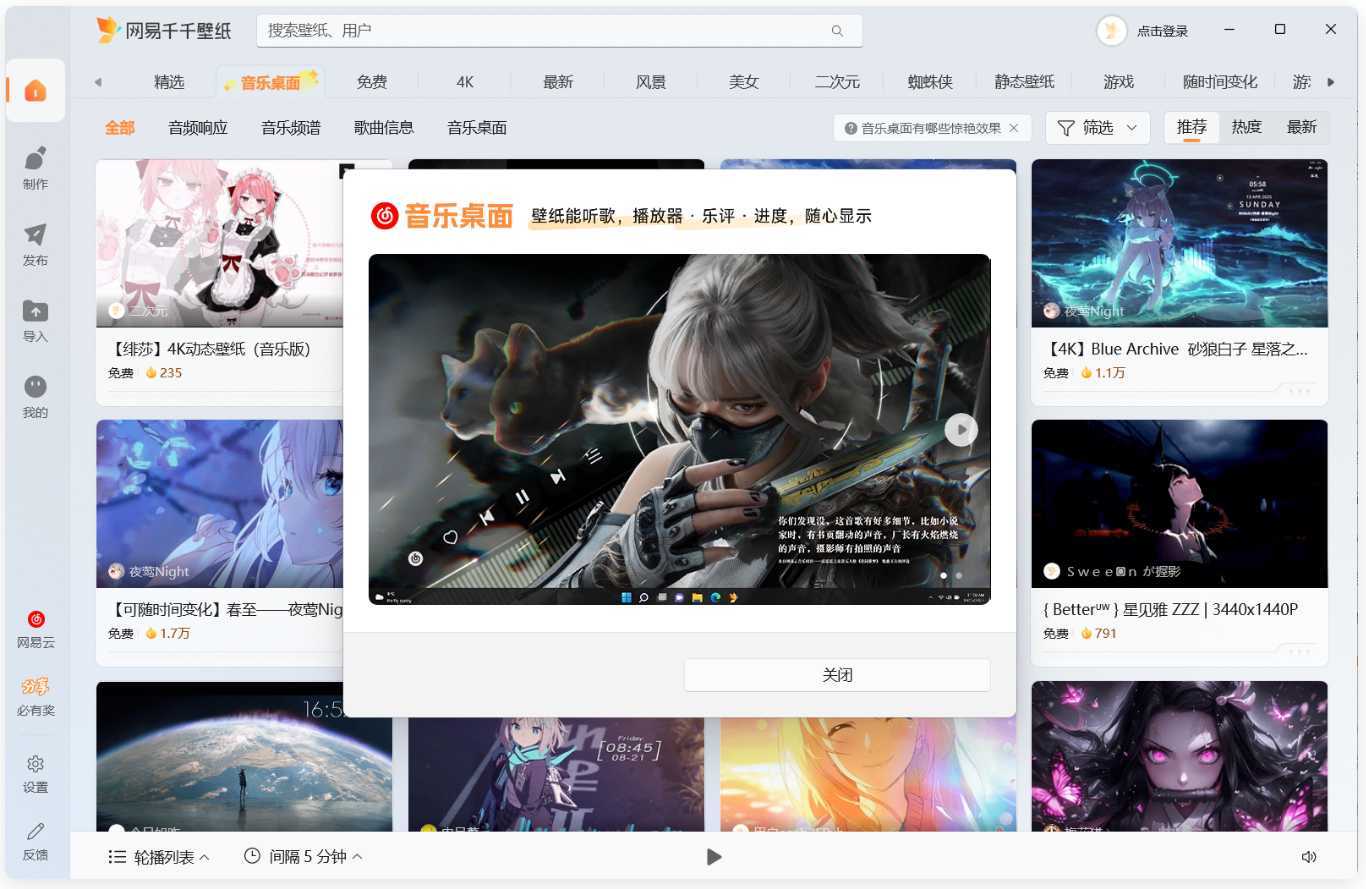Click the magnifier icon in search box
This screenshot has height=889, width=1366.
coord(837,31)
